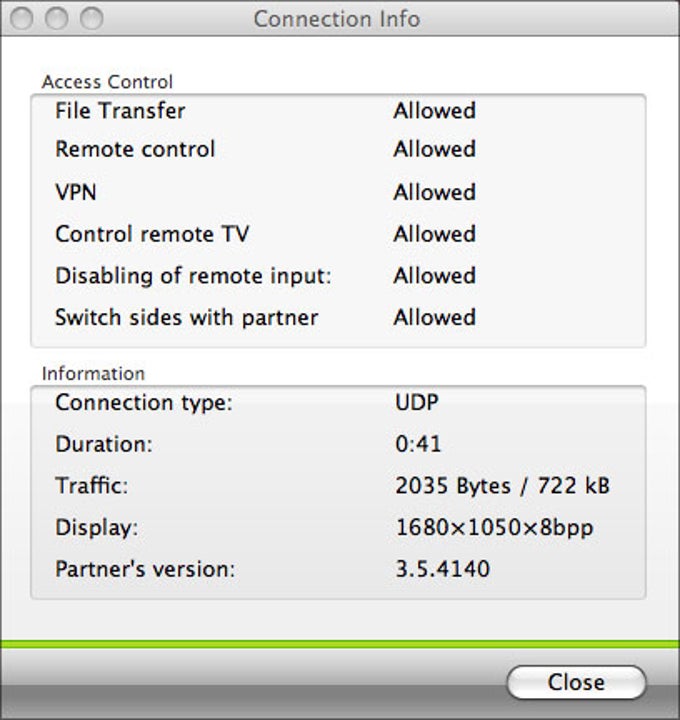
Task: Click the Disabling of remote input label
Action: 193,276
